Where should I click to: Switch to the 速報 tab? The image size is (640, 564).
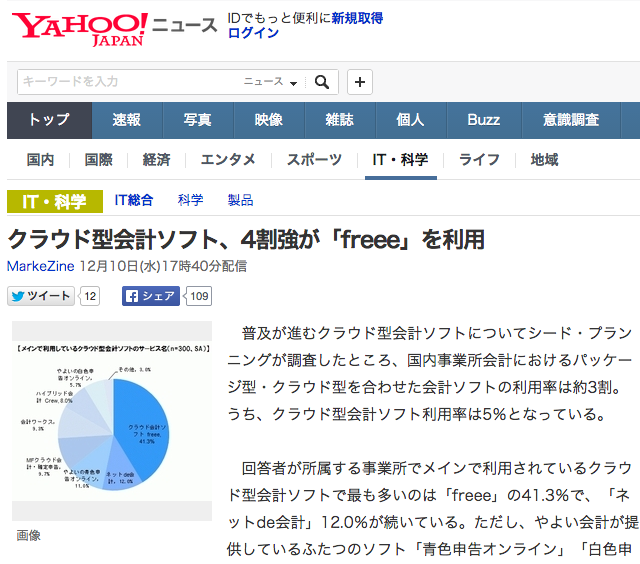[127, 120]
